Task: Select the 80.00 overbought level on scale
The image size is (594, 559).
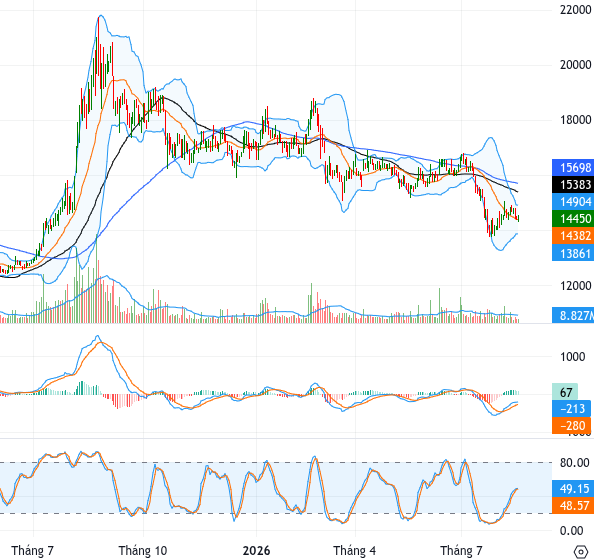Action: pyautogui.click(x=575, y=462)
